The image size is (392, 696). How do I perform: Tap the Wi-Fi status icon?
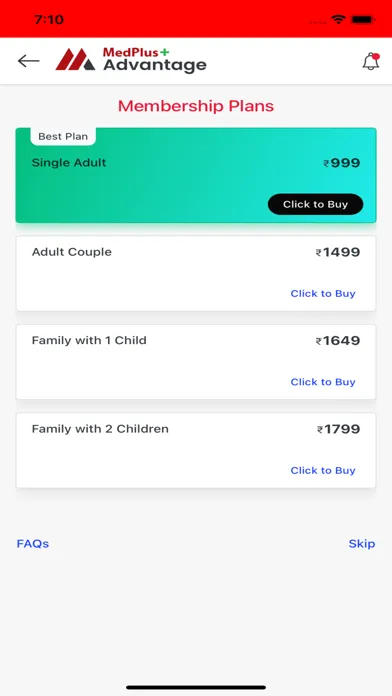point(338,20)
